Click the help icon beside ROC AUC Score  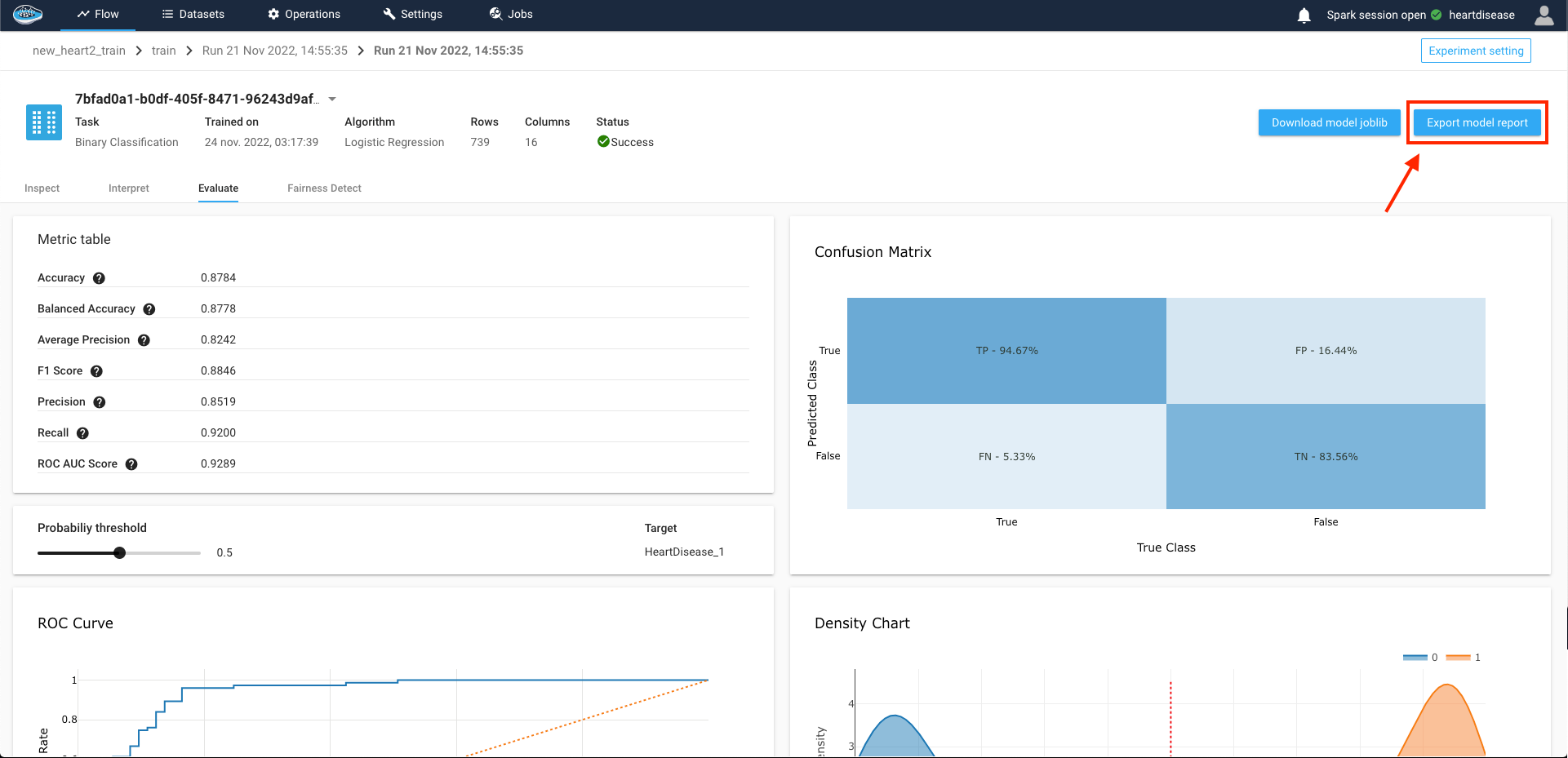click(x=131, y=464)
